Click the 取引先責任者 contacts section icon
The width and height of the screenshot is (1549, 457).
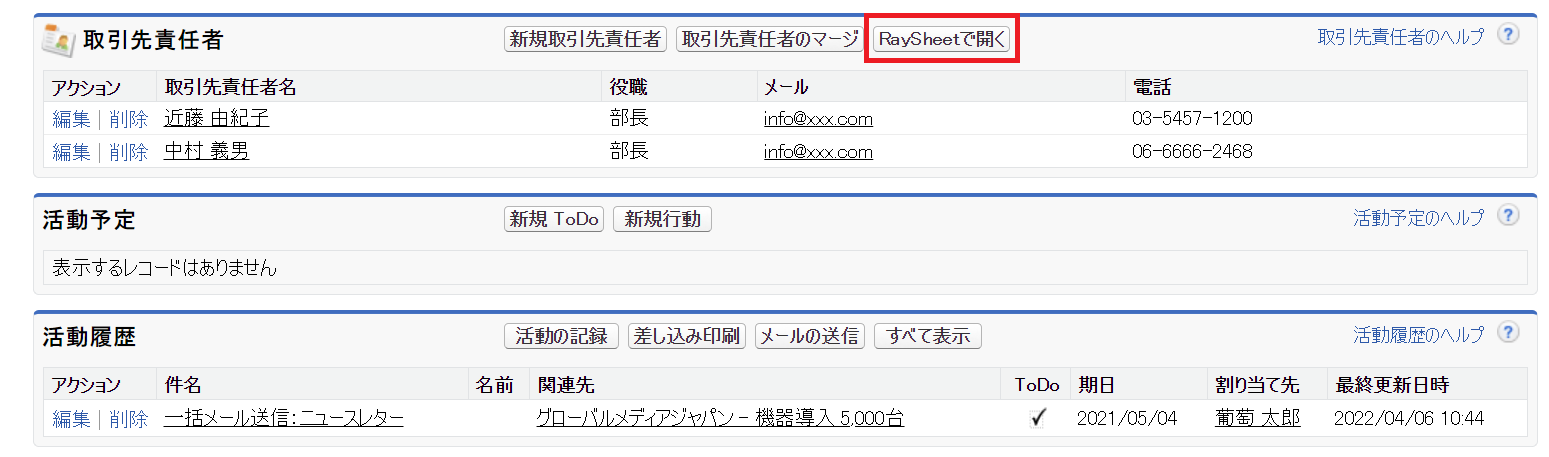click(56, 40)
